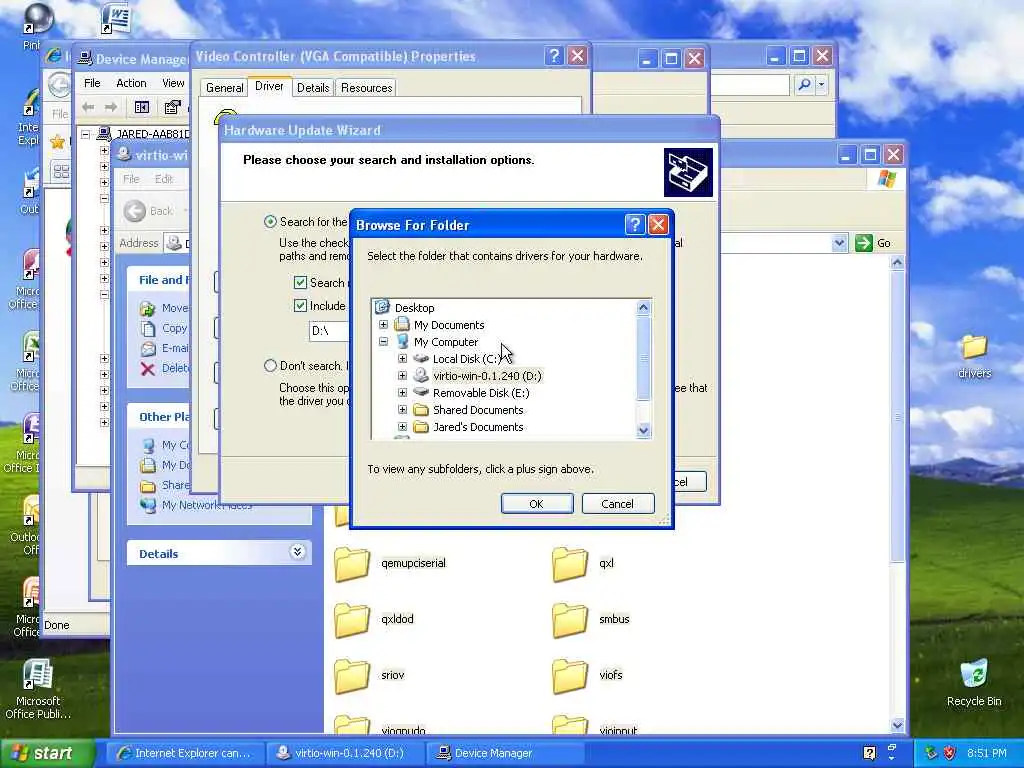
Task: Click the Internet Explorer favorites star
Action: (x=57, y=142)
